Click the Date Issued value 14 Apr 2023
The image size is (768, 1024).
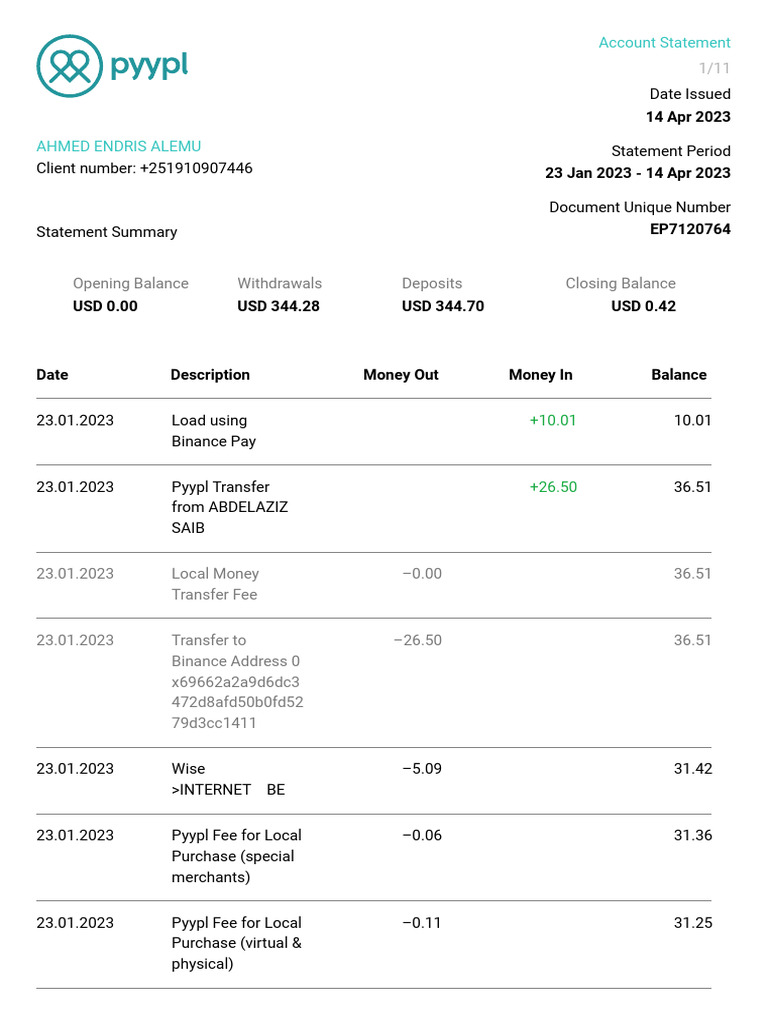687,117
